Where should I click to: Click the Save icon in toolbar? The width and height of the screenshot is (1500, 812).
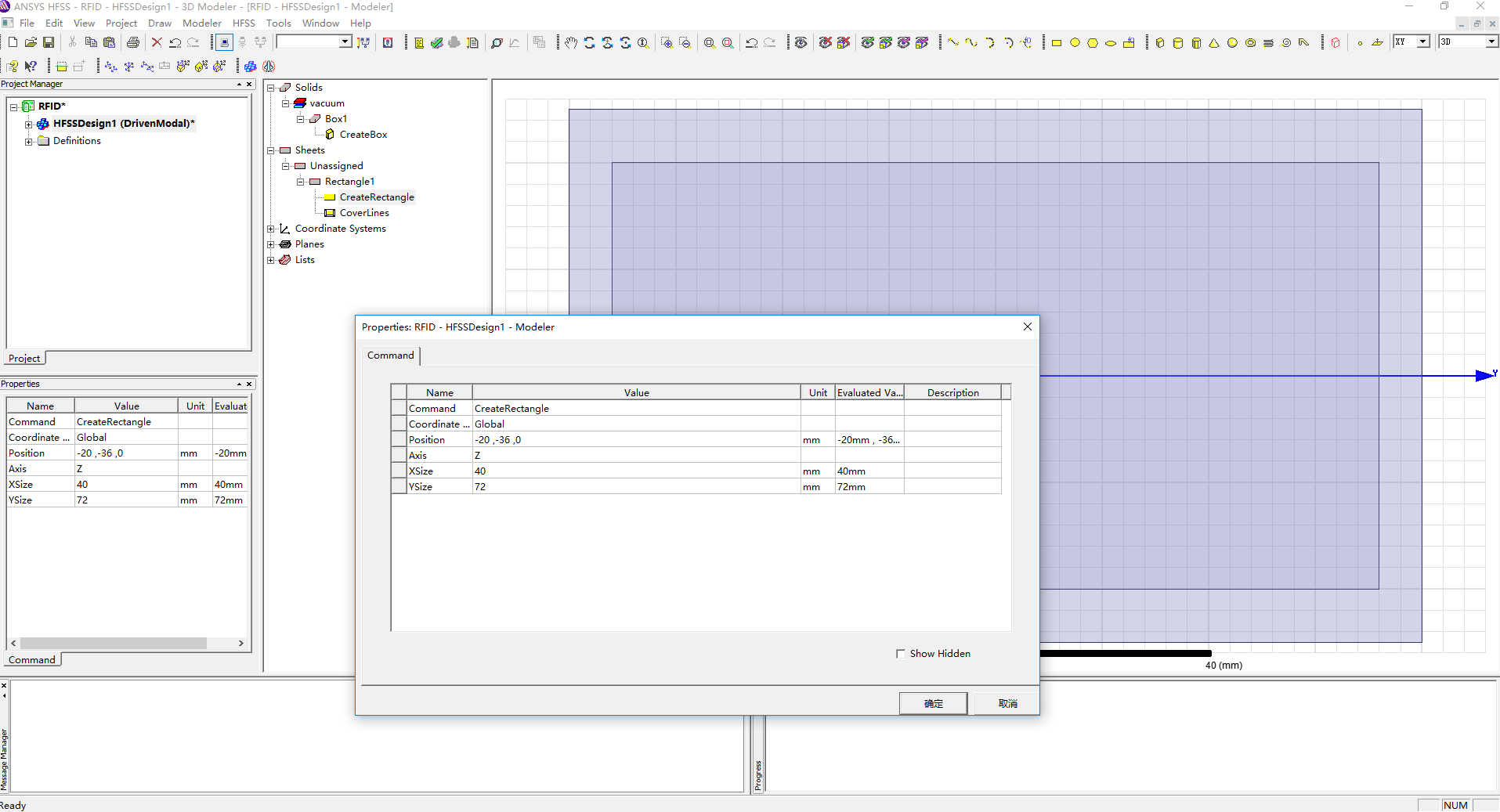click(49, 42)
